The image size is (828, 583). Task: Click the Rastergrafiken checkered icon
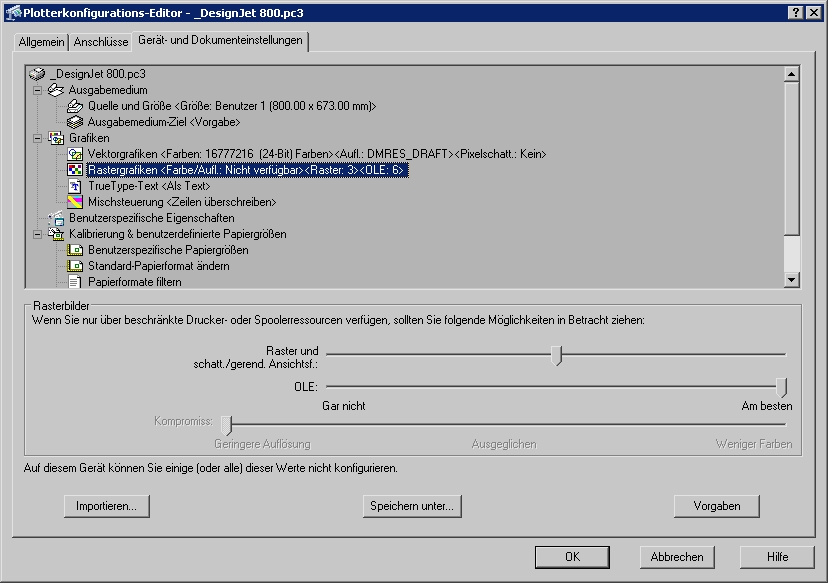point(75,170)
